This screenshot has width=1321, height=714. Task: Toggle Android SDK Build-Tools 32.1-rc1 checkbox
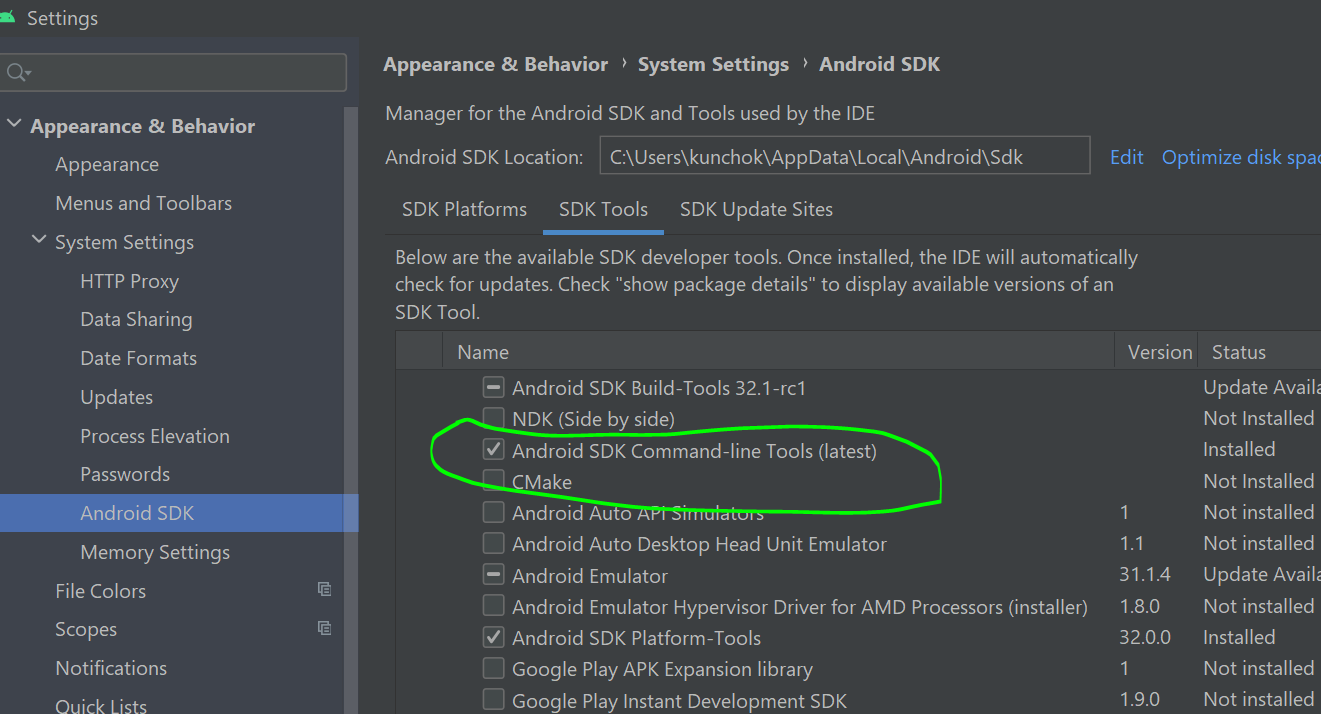(493, 387)
